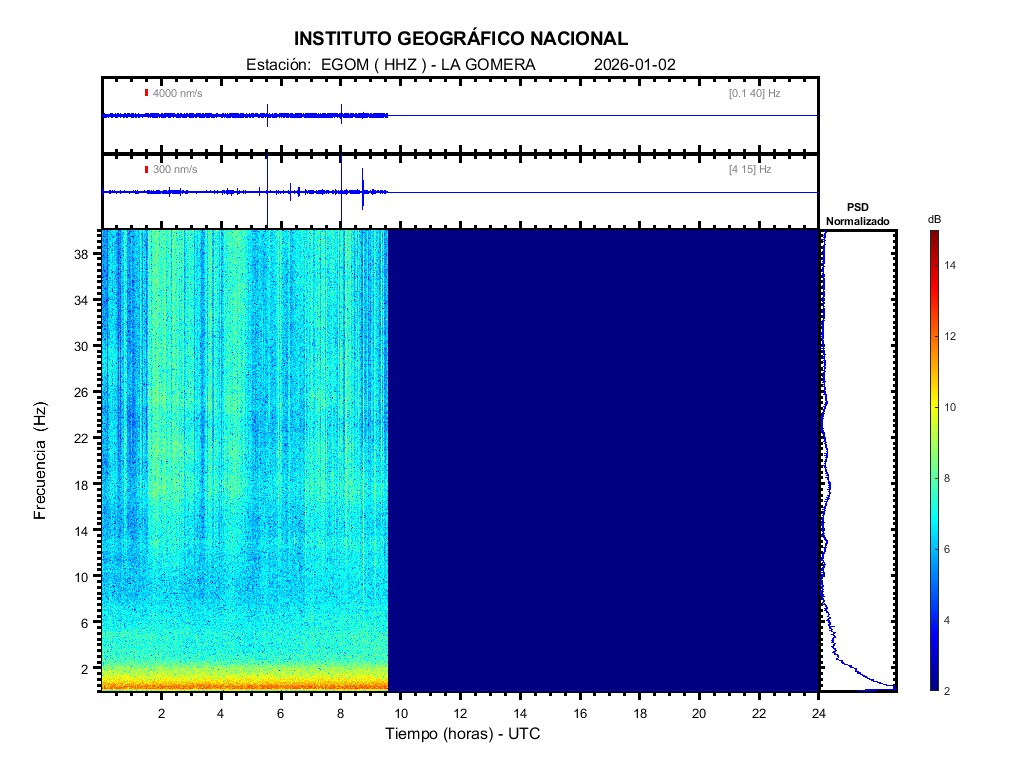Click the 24 hour tick on time axis
The height and width of the screenshot is (768, 1024).
[x=819, y=713]
